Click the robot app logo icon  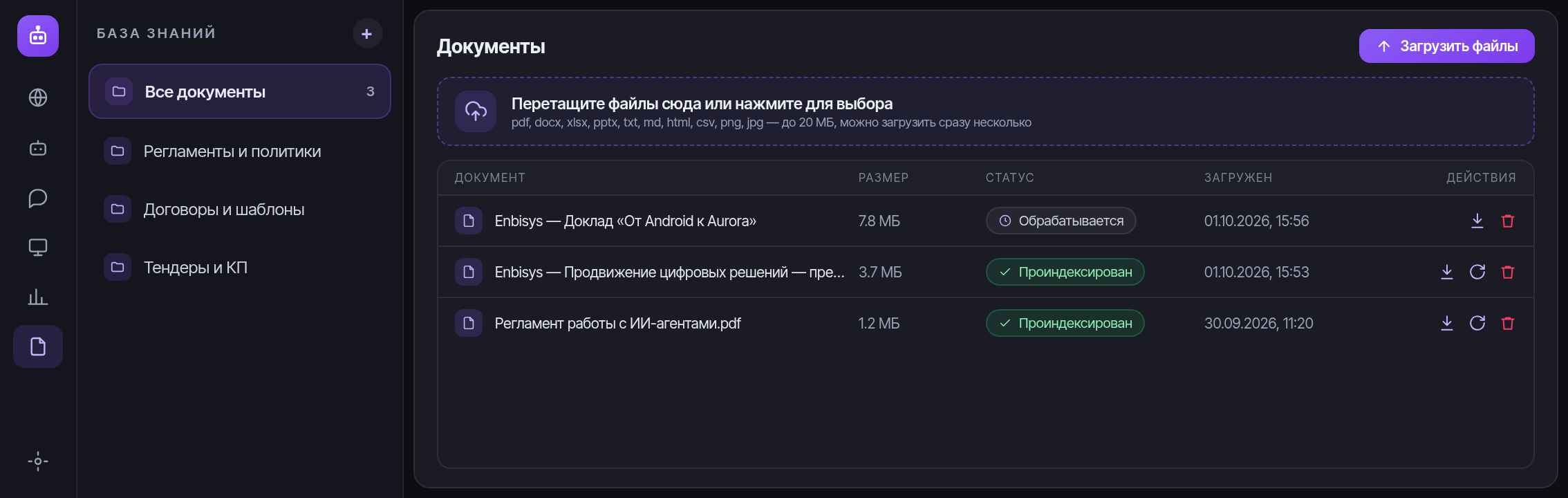click(38, 36)
